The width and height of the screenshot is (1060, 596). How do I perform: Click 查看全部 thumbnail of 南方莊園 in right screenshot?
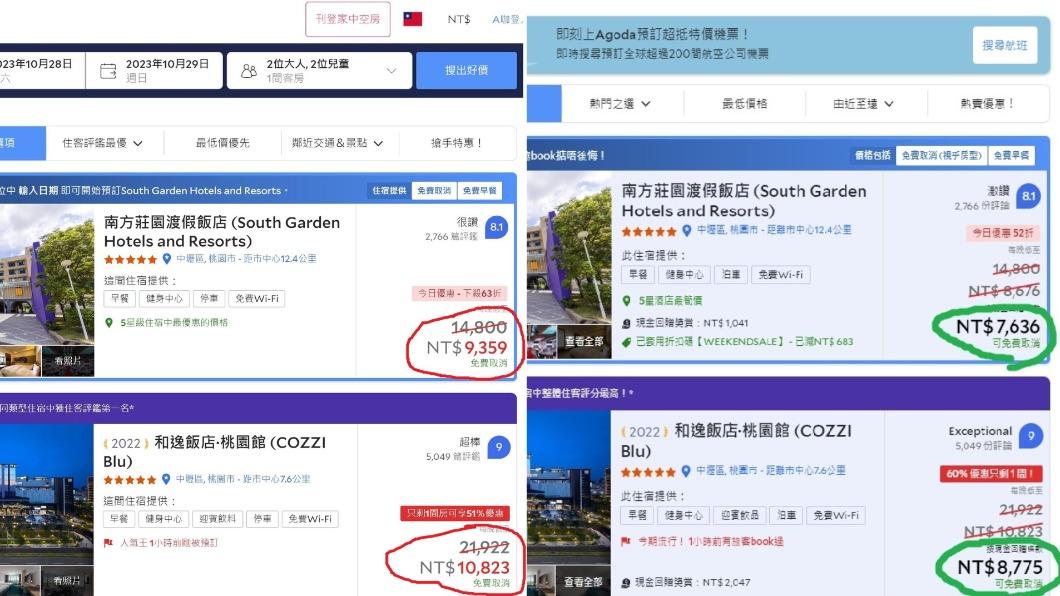pyautogui.click(x=583, y=342)
